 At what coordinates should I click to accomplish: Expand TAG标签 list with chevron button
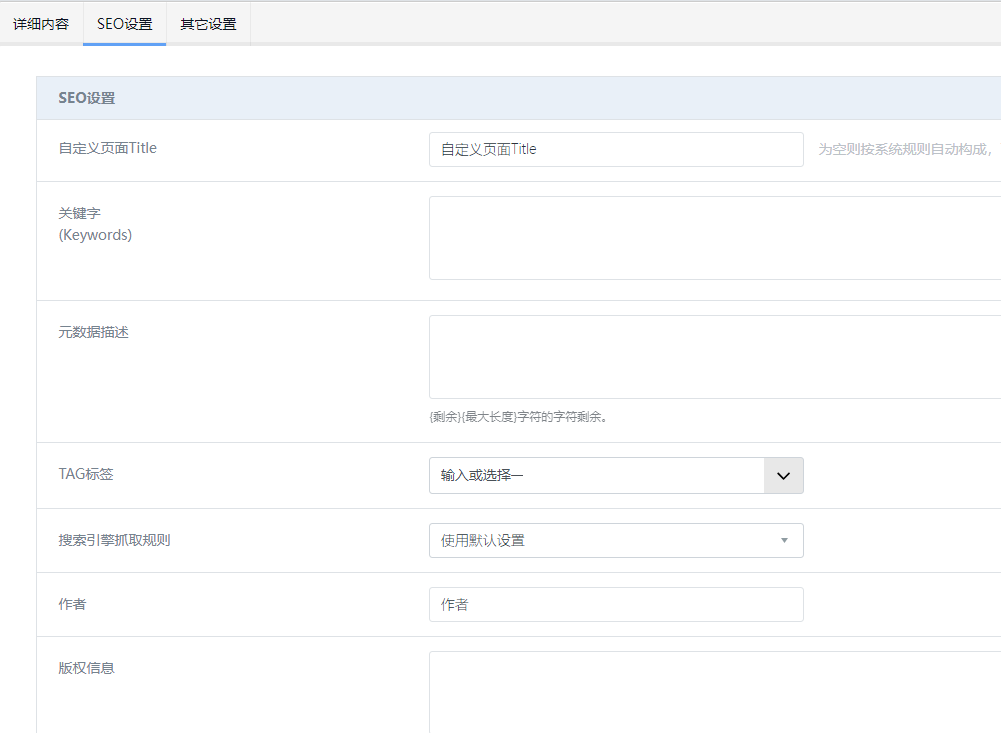pos(783,476)
